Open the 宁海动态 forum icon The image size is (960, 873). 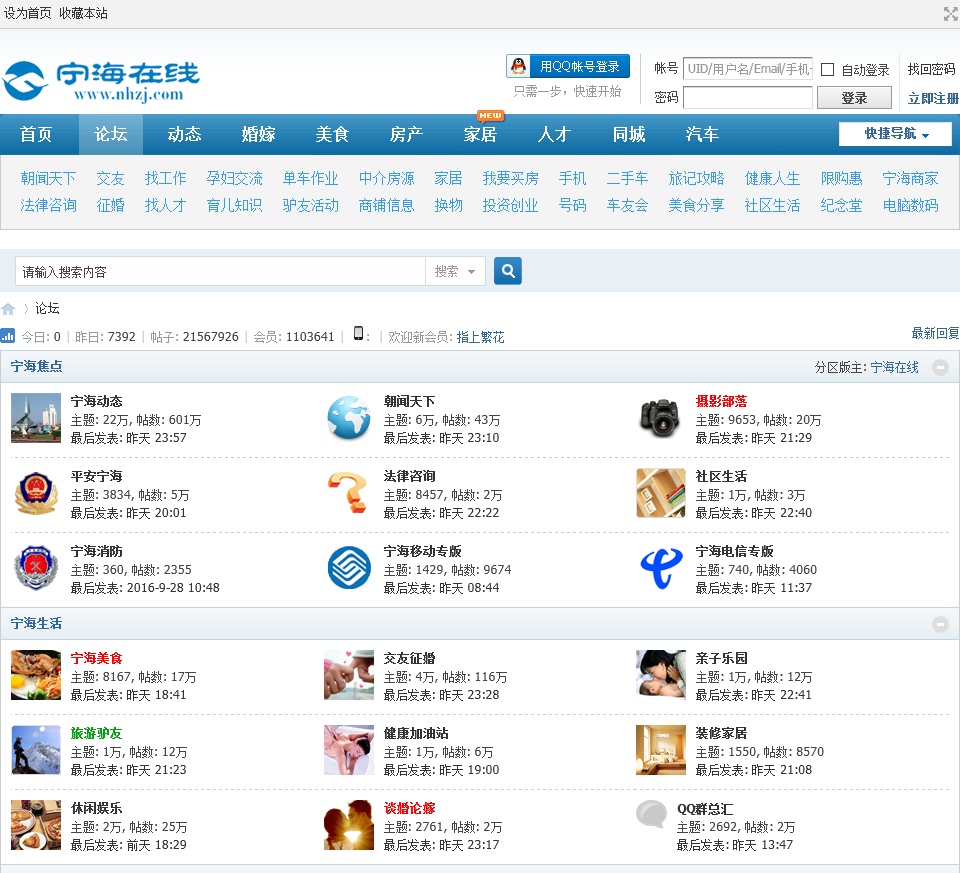[36, 418]
